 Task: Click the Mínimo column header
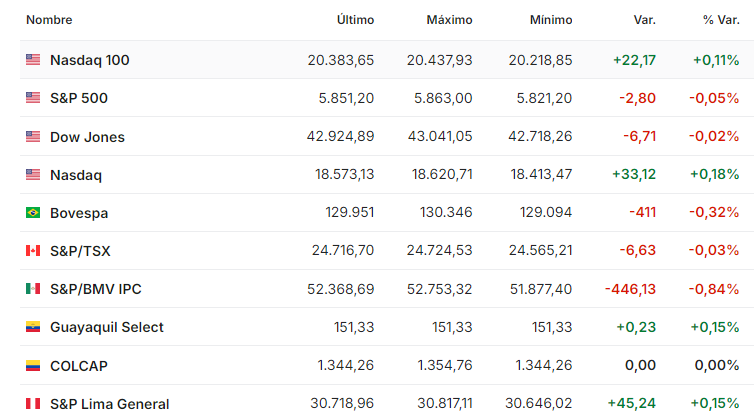point(551,20)
